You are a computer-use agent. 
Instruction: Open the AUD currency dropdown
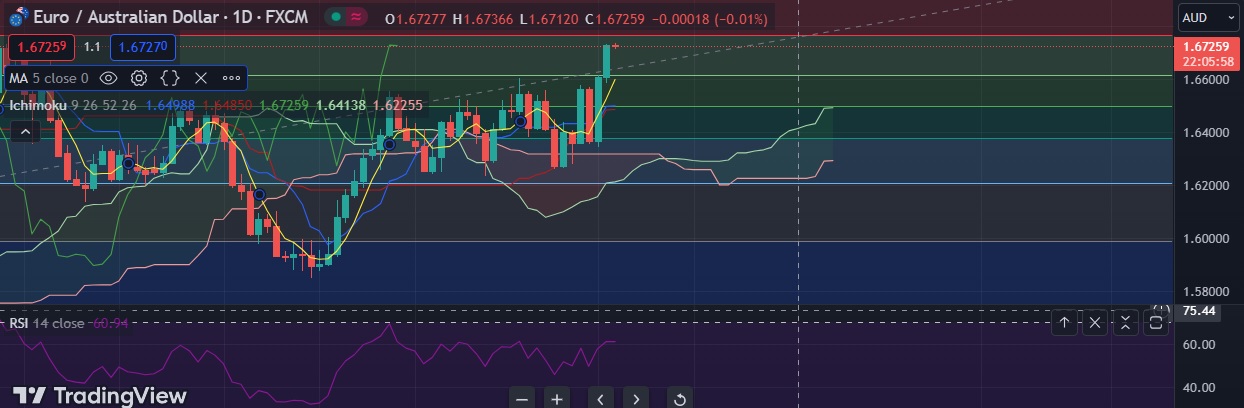(1207, 17)
